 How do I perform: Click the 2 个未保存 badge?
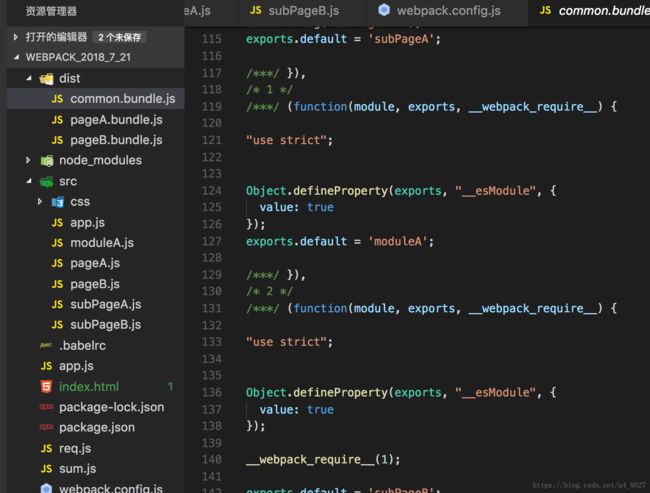tap(119, 37)
